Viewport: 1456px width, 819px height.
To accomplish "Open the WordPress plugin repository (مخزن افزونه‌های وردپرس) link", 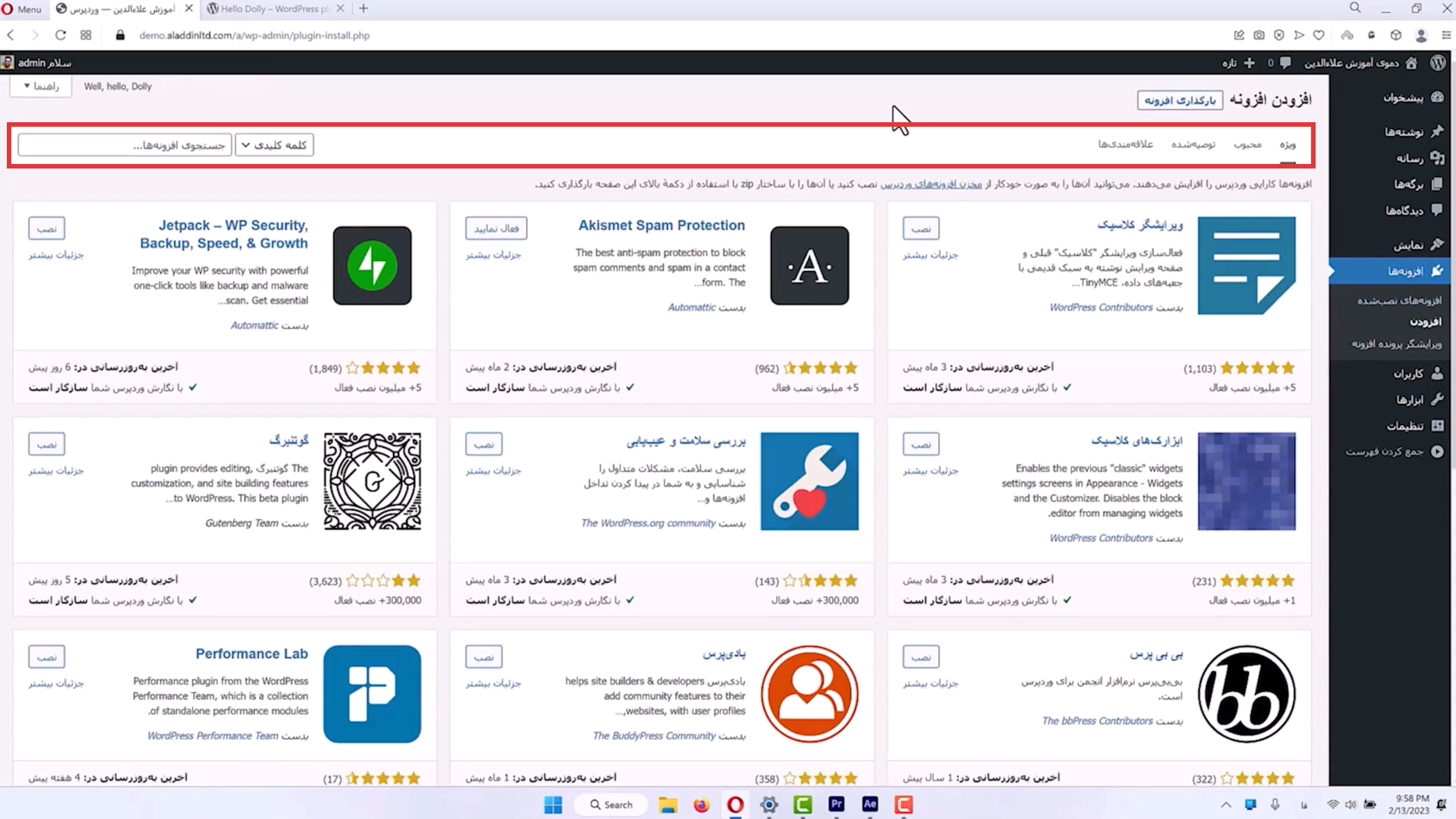I will pyautogui.click(x=931, y=184).
